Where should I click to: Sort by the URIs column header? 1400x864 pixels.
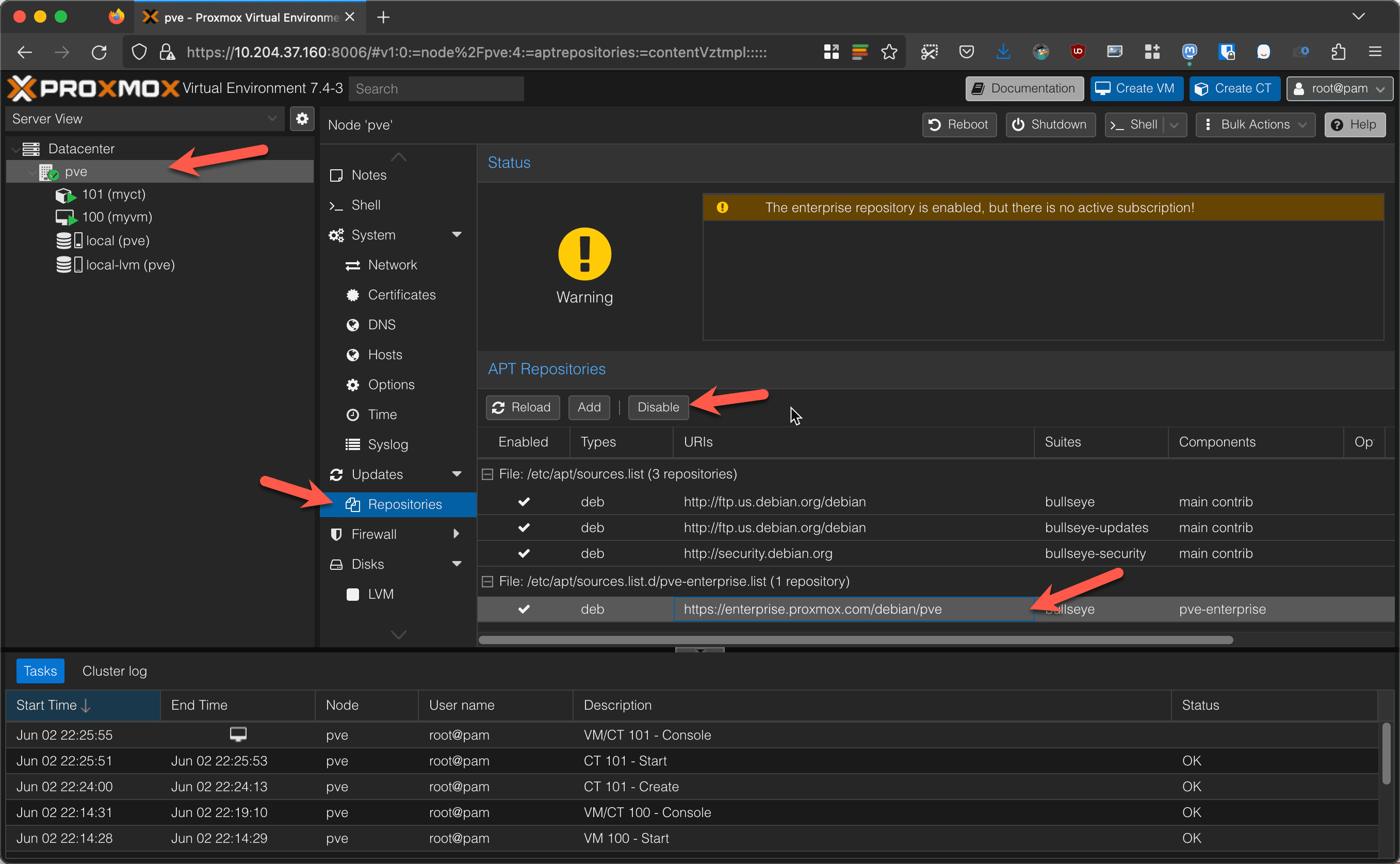pyautogui.click(x=854, y=442)
